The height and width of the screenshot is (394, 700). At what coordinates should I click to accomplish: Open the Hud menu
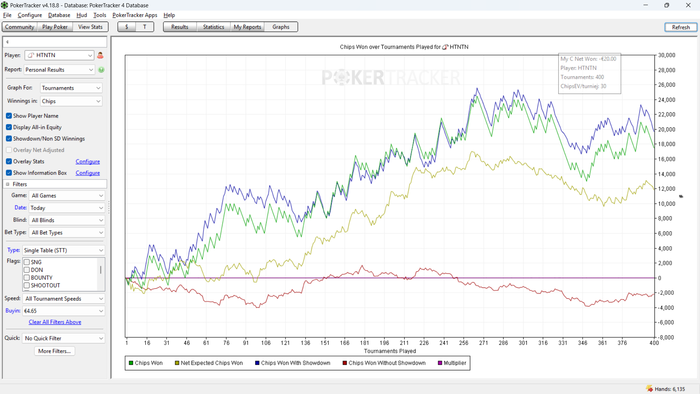(82, 15)
